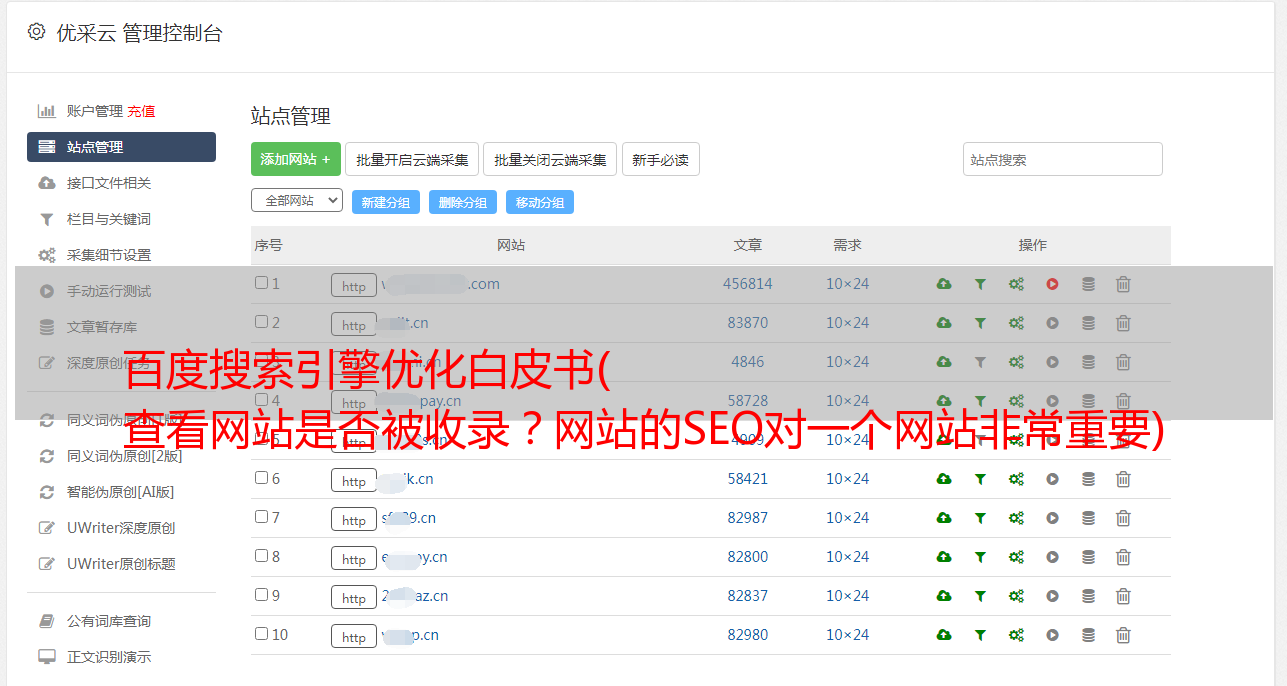Click the trash icon in the 58728 row
The height and width of the screenshot is (686, 1287).
pos(1123,401)
